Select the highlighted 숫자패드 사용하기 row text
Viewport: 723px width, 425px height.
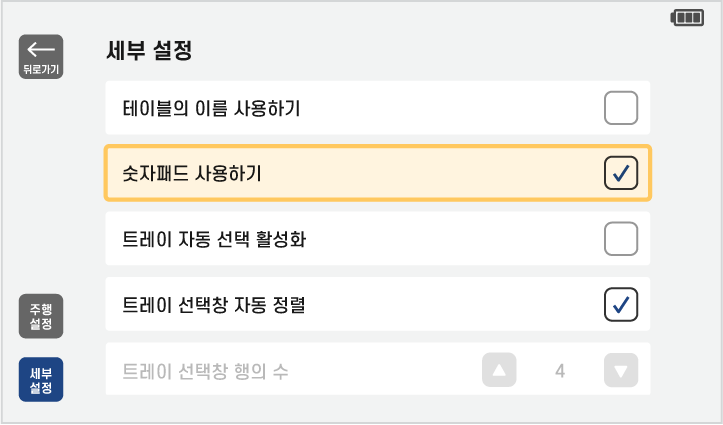pos(192,174)
